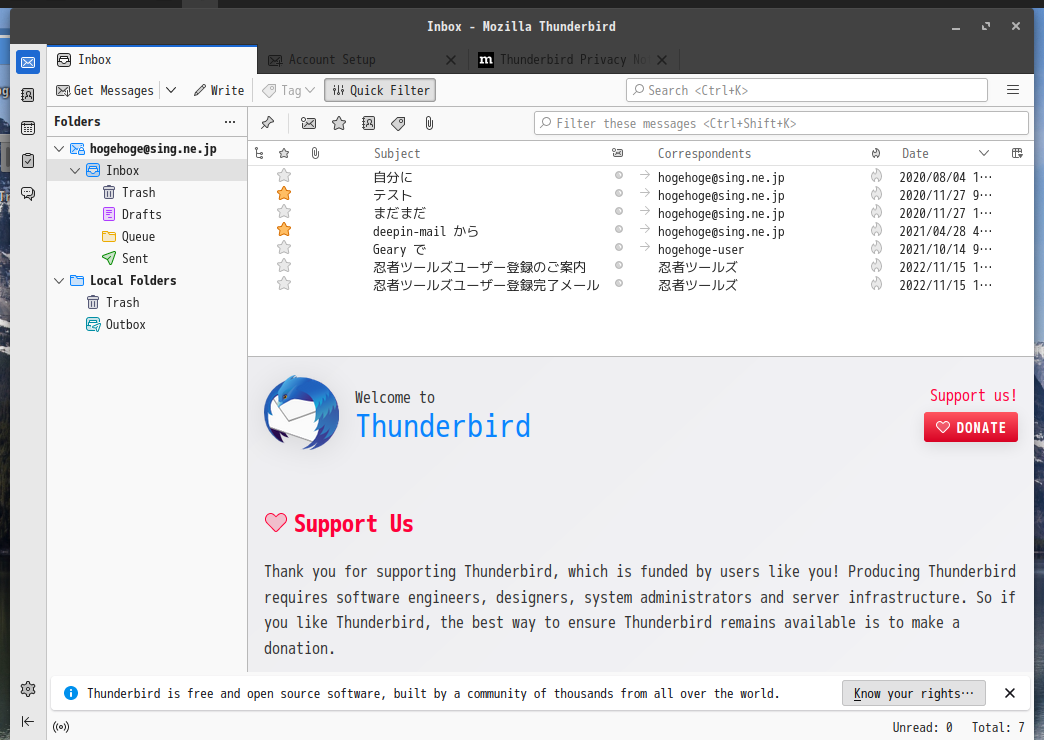This screenshot has width=1044, height=740.
Task: Mark the Geary で message as junk
Action: tap(876, 248)
